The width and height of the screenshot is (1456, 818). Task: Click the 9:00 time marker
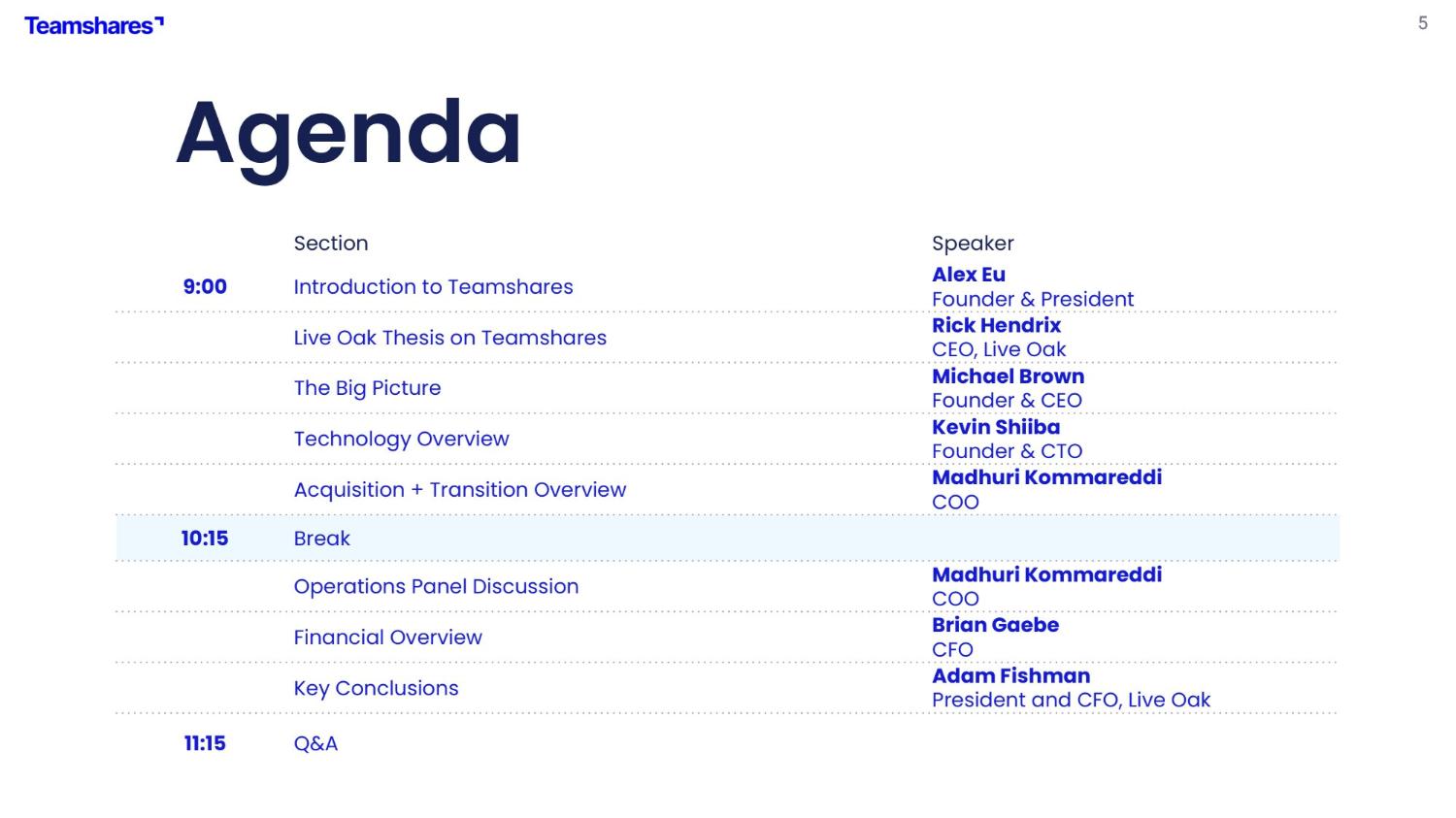205,287
